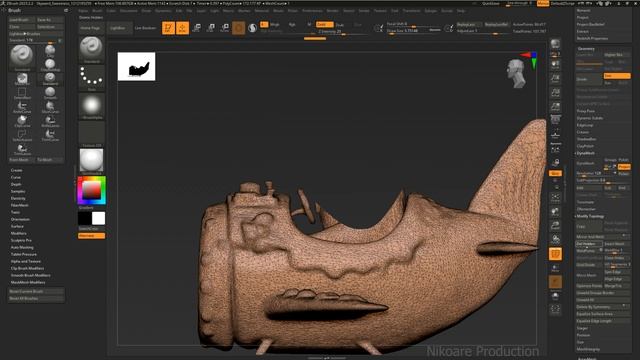This screenshot has width=640, height=360.
Task: Expand the Create brush sub-palette
Action: click(16, 170)
